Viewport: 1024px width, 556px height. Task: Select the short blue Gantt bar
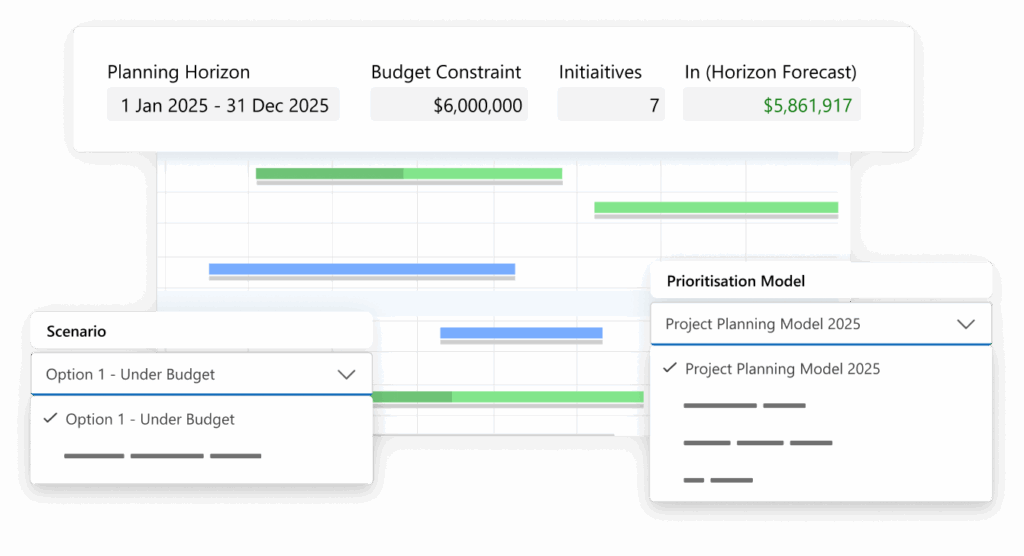(x=521, y=333)
